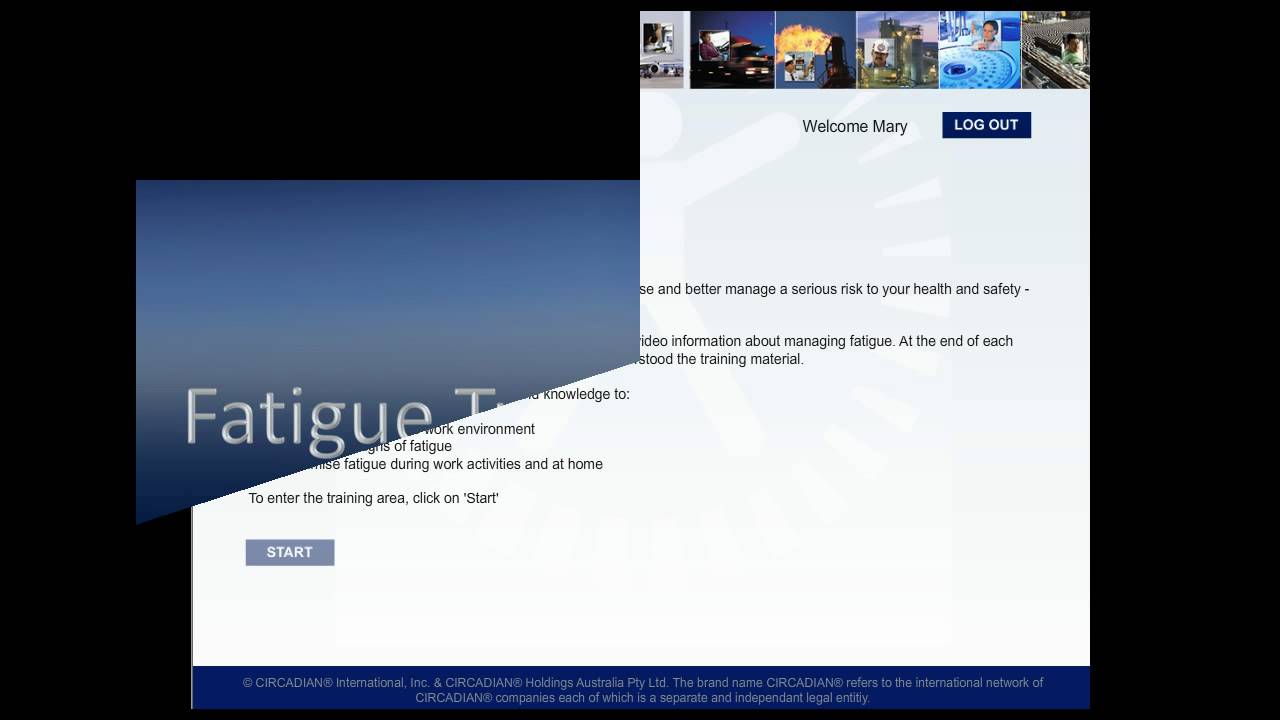
Task: Click the CIRCADIAN copyright footer text
Action: (x=642, y=690)
